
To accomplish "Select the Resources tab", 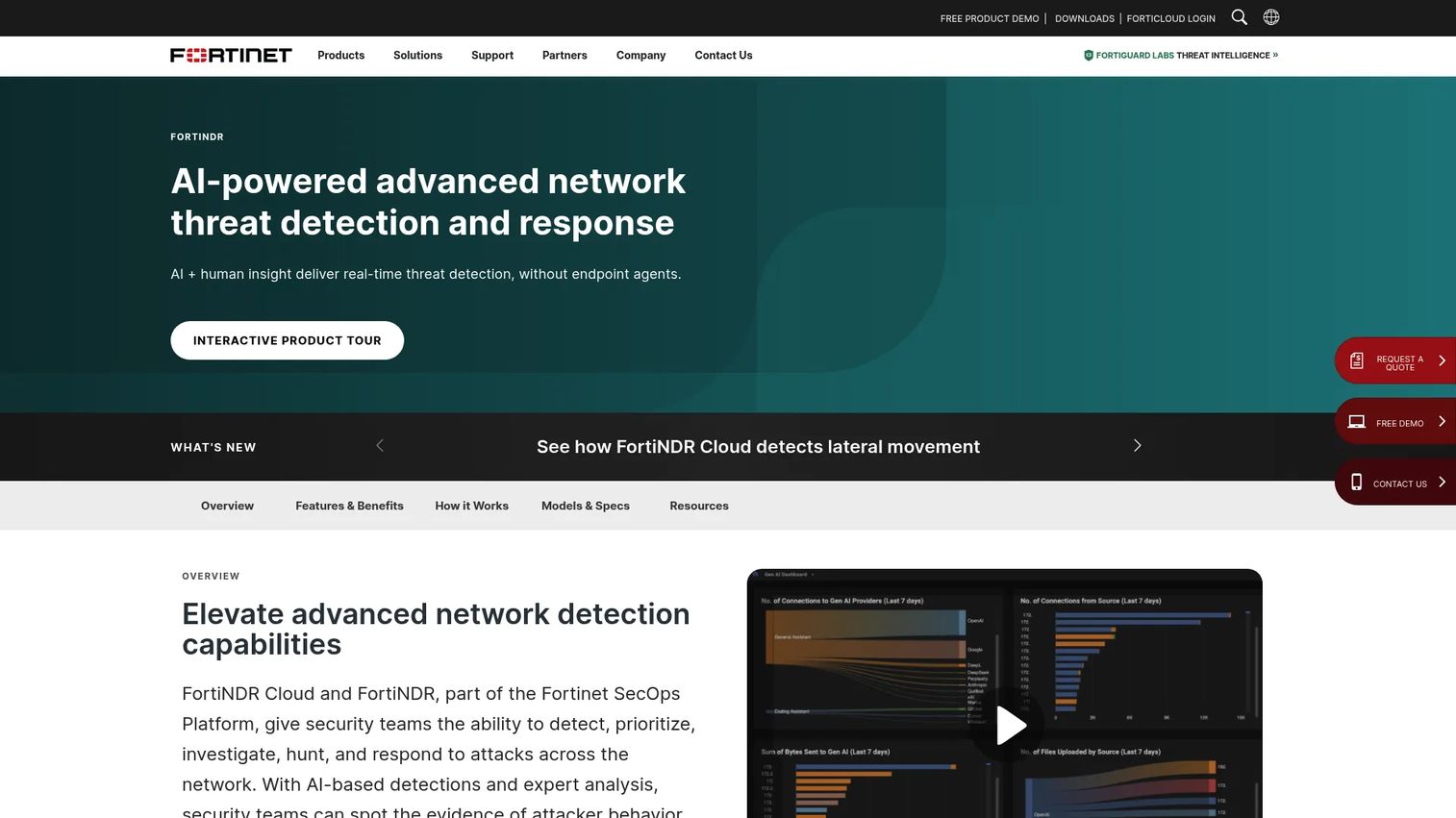I will pyautogui.click(x=699, y=506).
